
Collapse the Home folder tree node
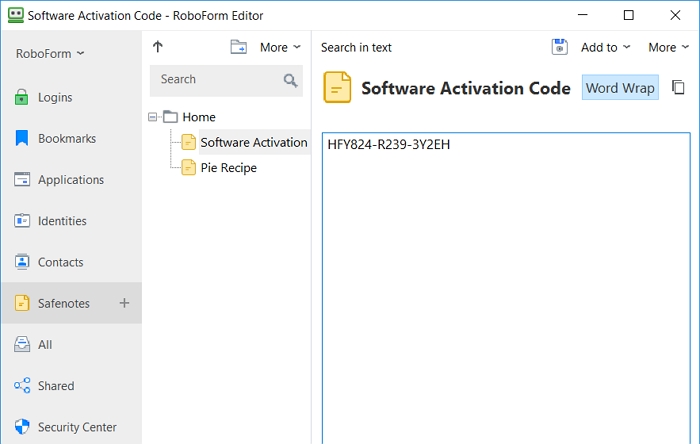click(x=153, y=117)
